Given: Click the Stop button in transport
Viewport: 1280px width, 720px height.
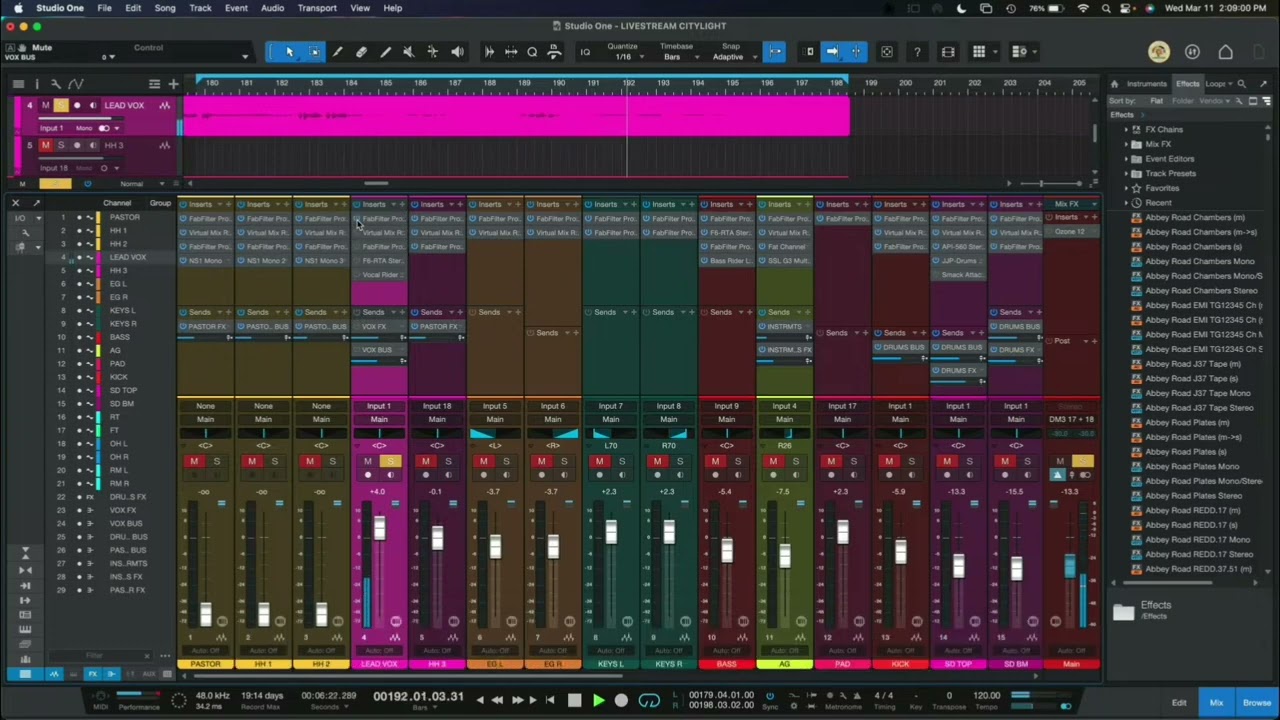Looking at the screenshot, I should (x=574, y=701).
